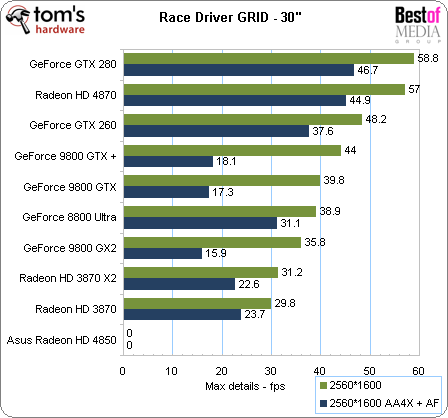Viewport: 448px width, 418px height.
Task: Click the x-axis tick label 60
Action: 418,371
